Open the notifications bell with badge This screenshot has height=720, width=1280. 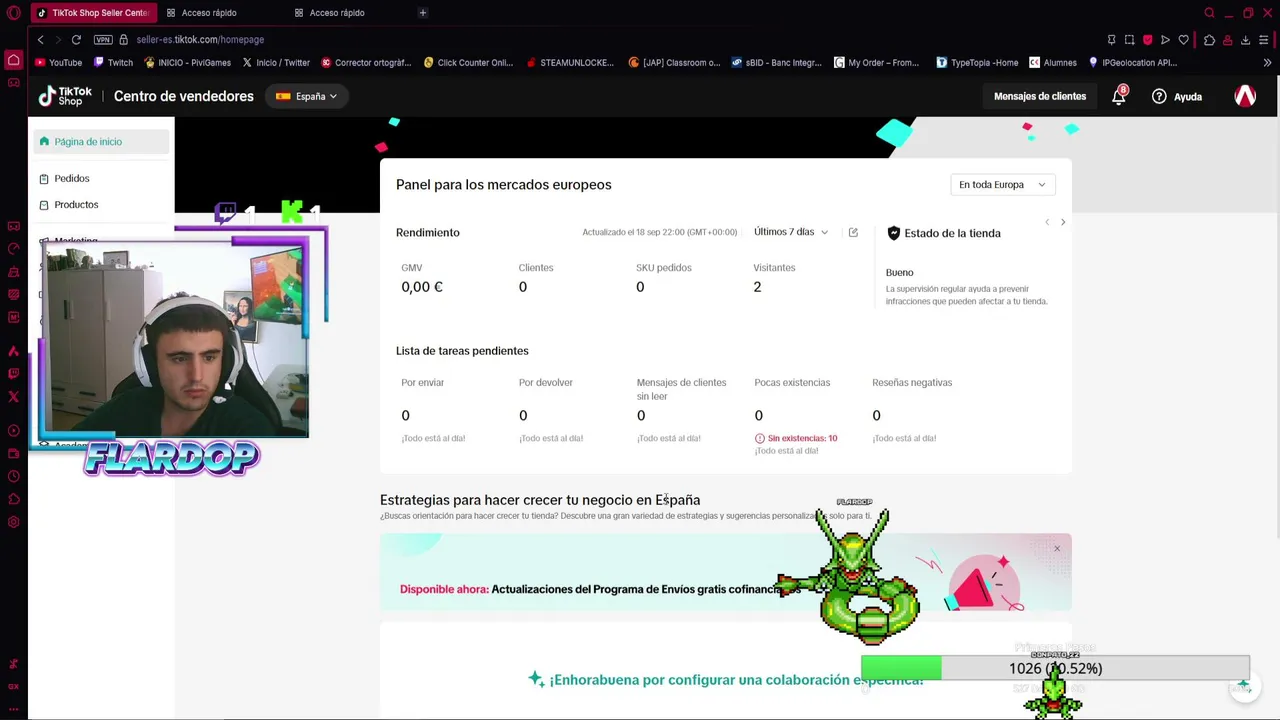point(1119,96)
